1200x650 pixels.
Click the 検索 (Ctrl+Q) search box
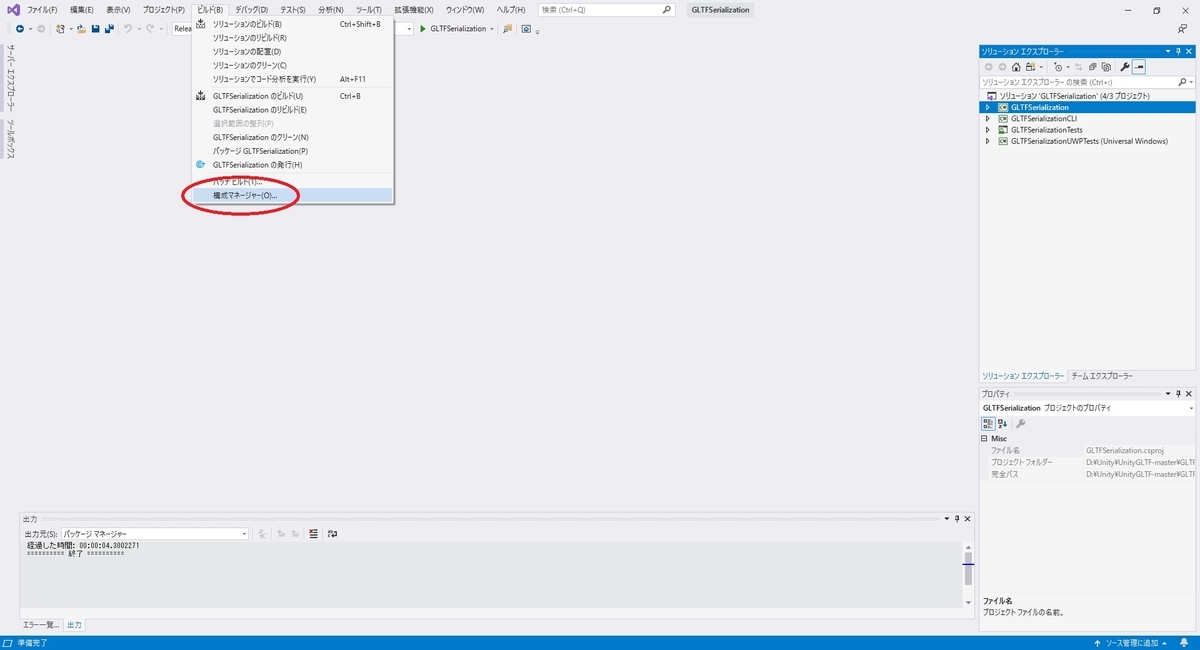coord(606,9)
